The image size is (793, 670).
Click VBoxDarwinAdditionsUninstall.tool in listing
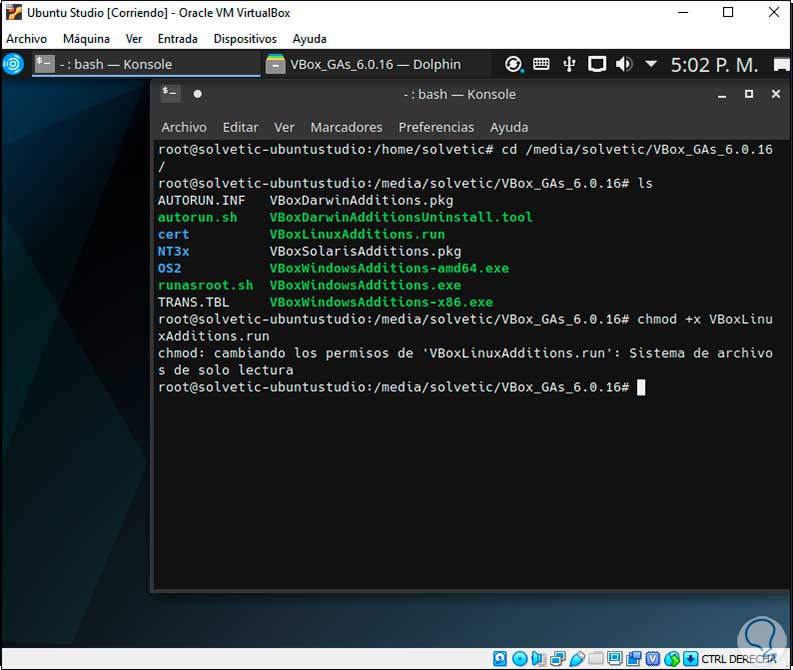pyautogui.click(x=401, y=217)
